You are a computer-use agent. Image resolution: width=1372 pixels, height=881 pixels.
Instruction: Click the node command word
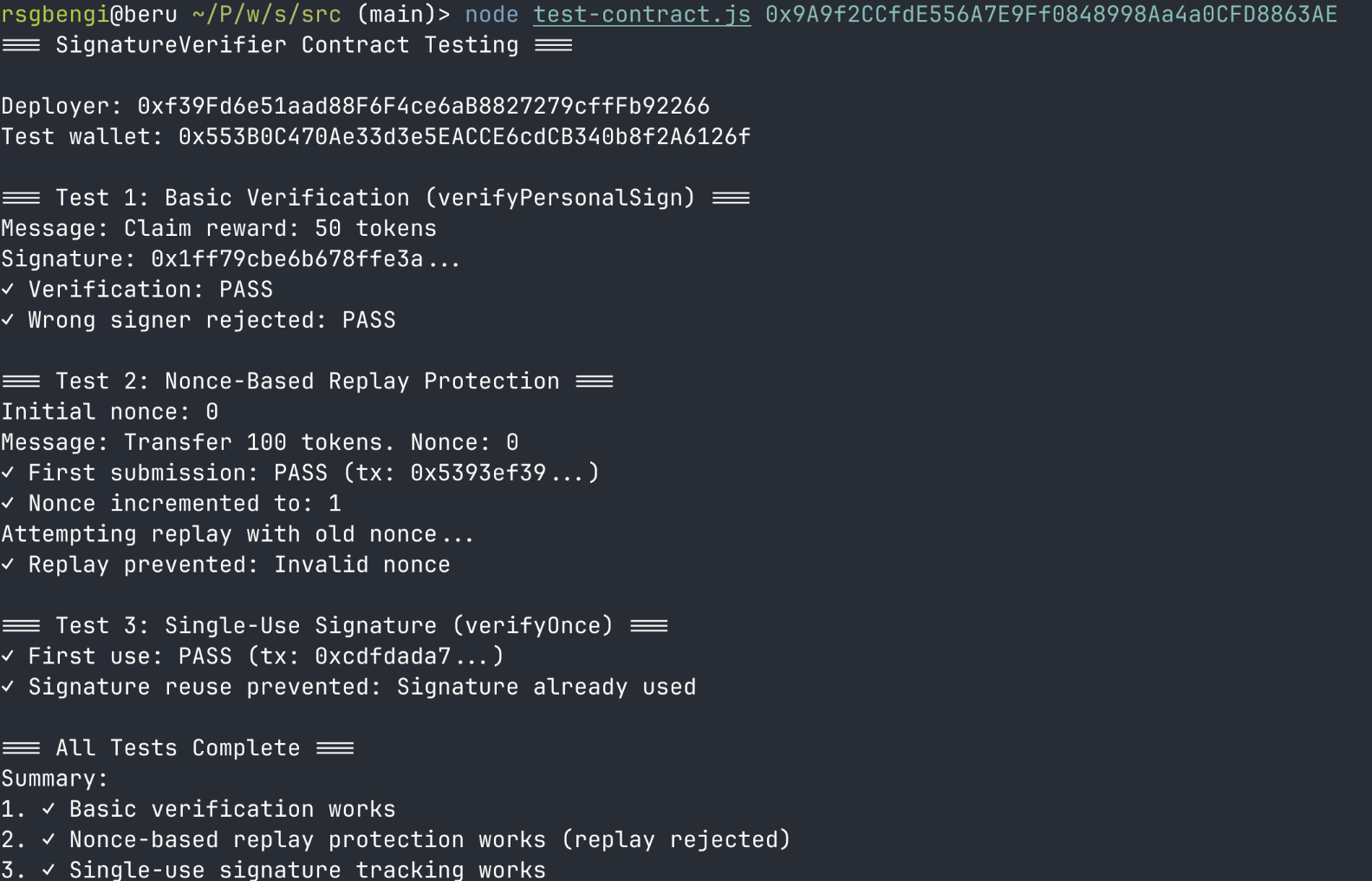(x=491, y=15)
